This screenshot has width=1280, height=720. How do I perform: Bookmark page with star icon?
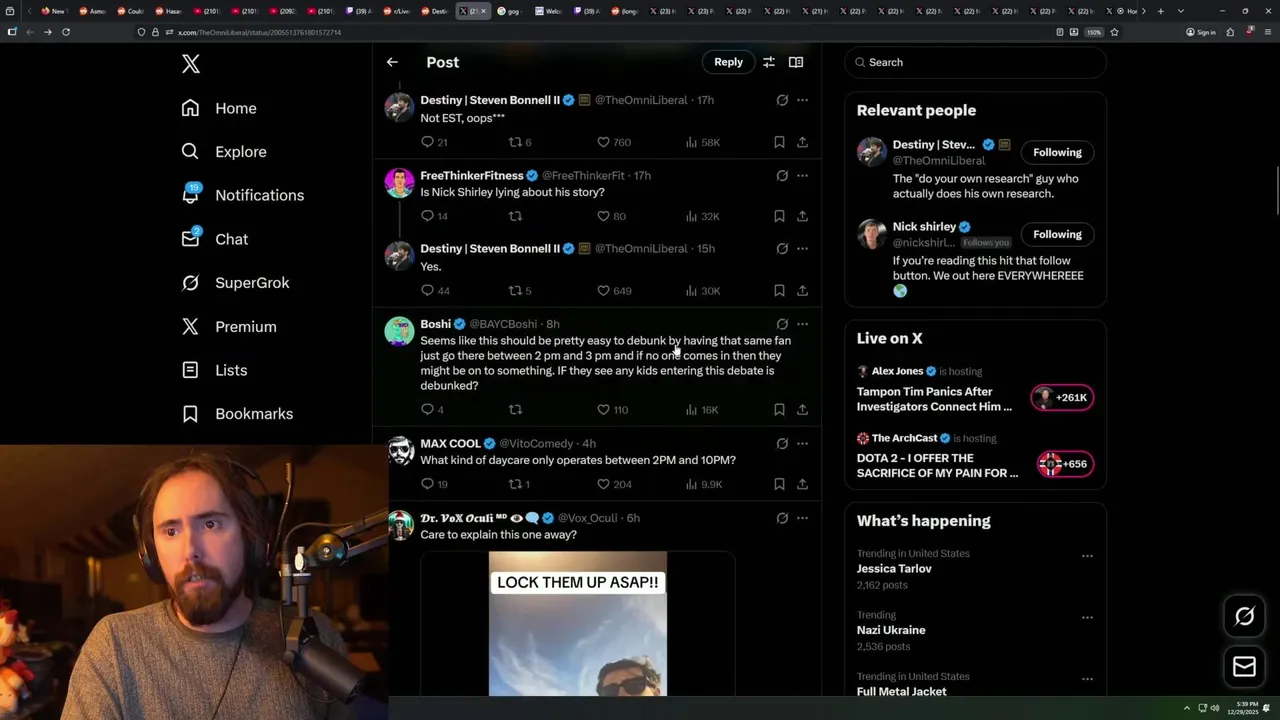click(1114, 32)
